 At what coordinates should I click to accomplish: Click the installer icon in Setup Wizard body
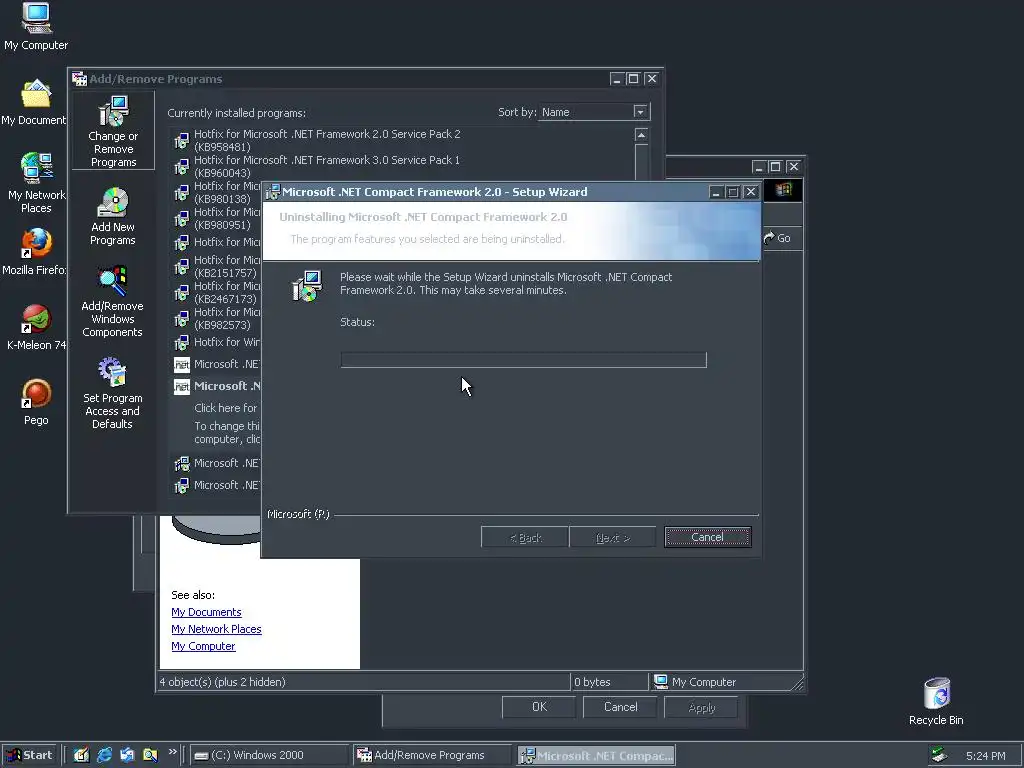tap(307, 286)
